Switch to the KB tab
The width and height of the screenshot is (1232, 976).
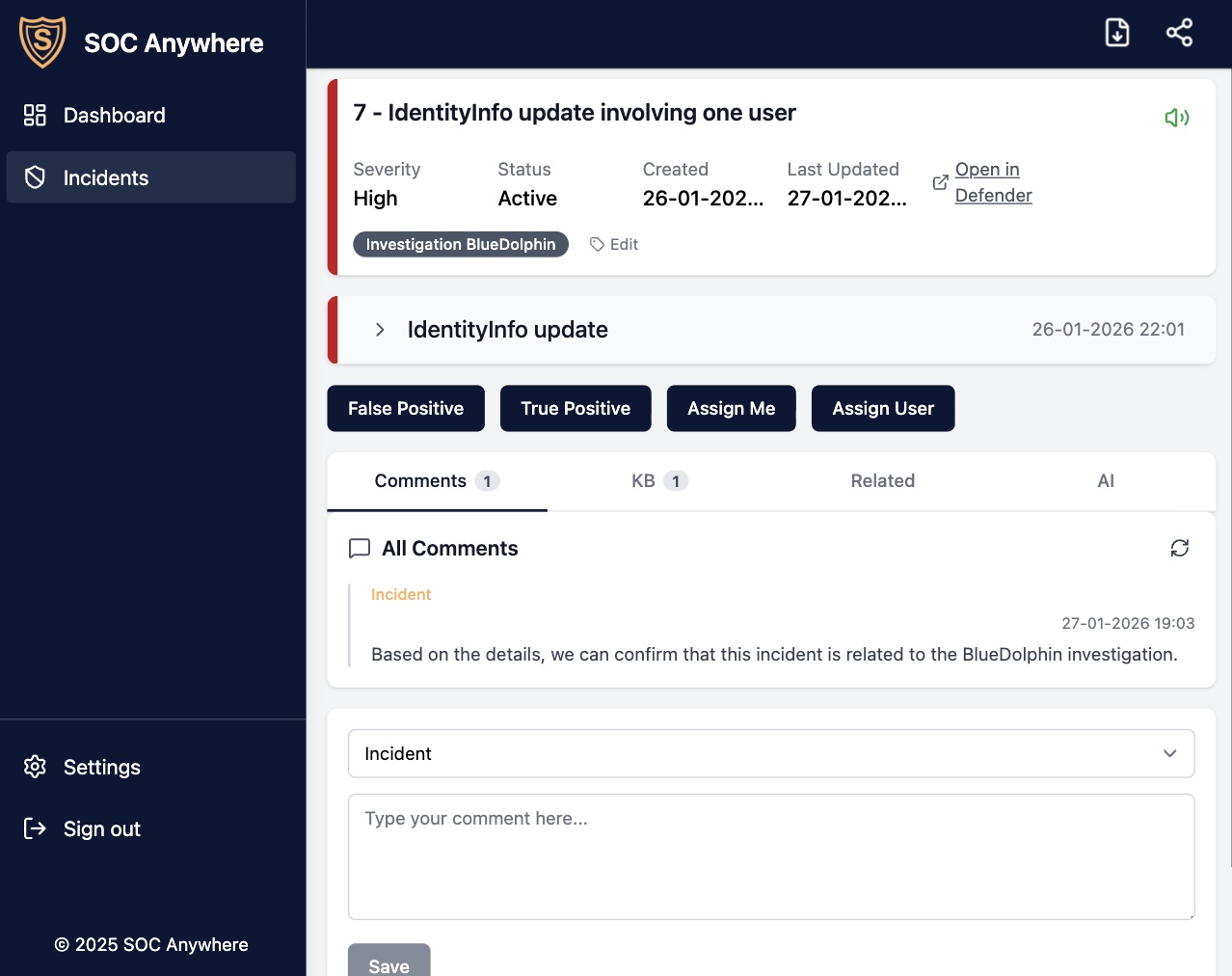pyautogui.click(x=658, y=480)
